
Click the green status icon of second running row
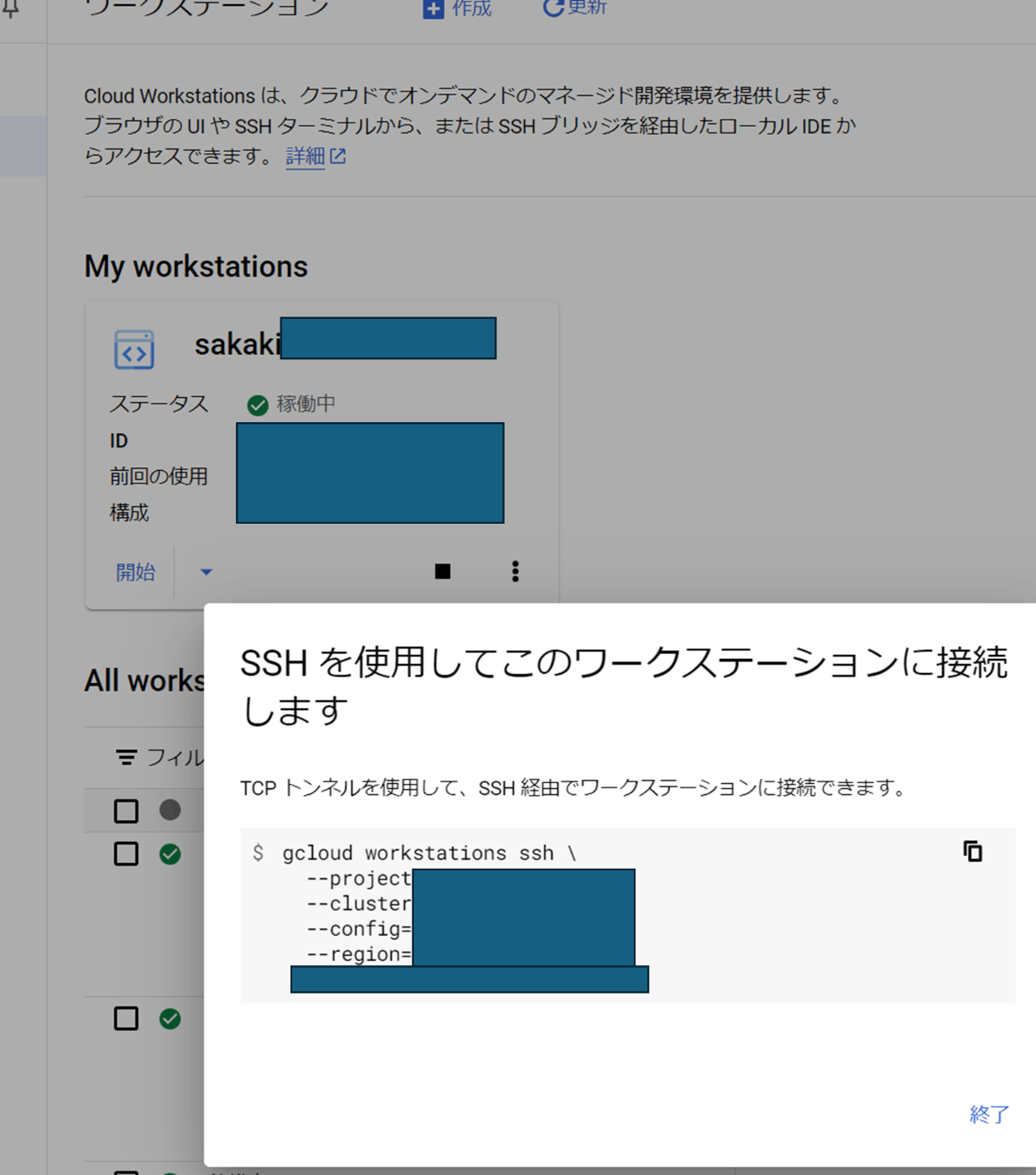point(170,1019)
